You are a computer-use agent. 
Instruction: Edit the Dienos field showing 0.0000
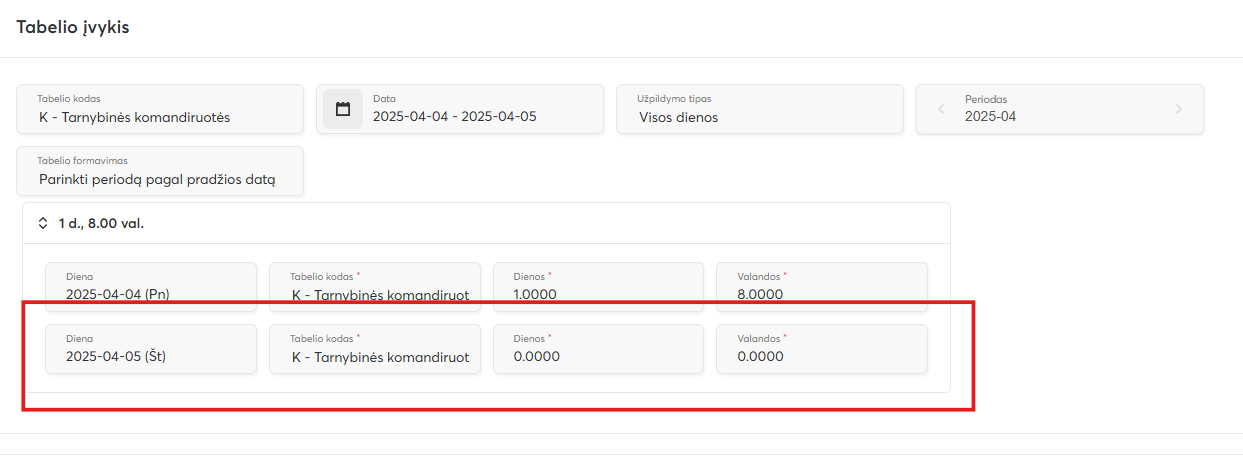[598, 349]
